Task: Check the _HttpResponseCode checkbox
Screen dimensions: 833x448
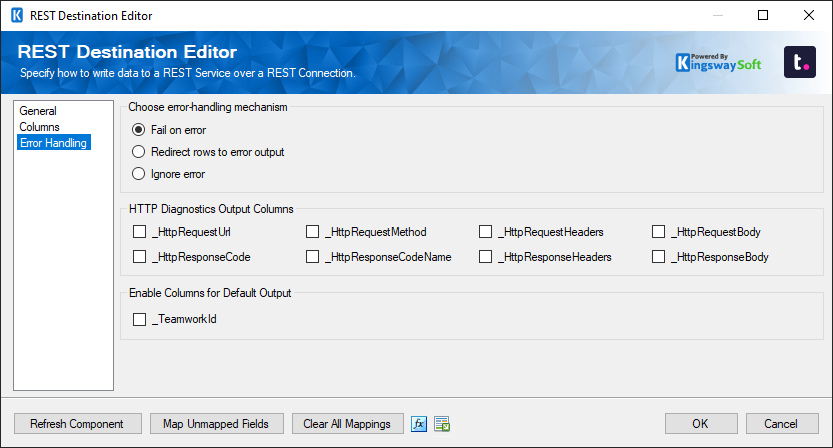Action: tap(139, 257)
